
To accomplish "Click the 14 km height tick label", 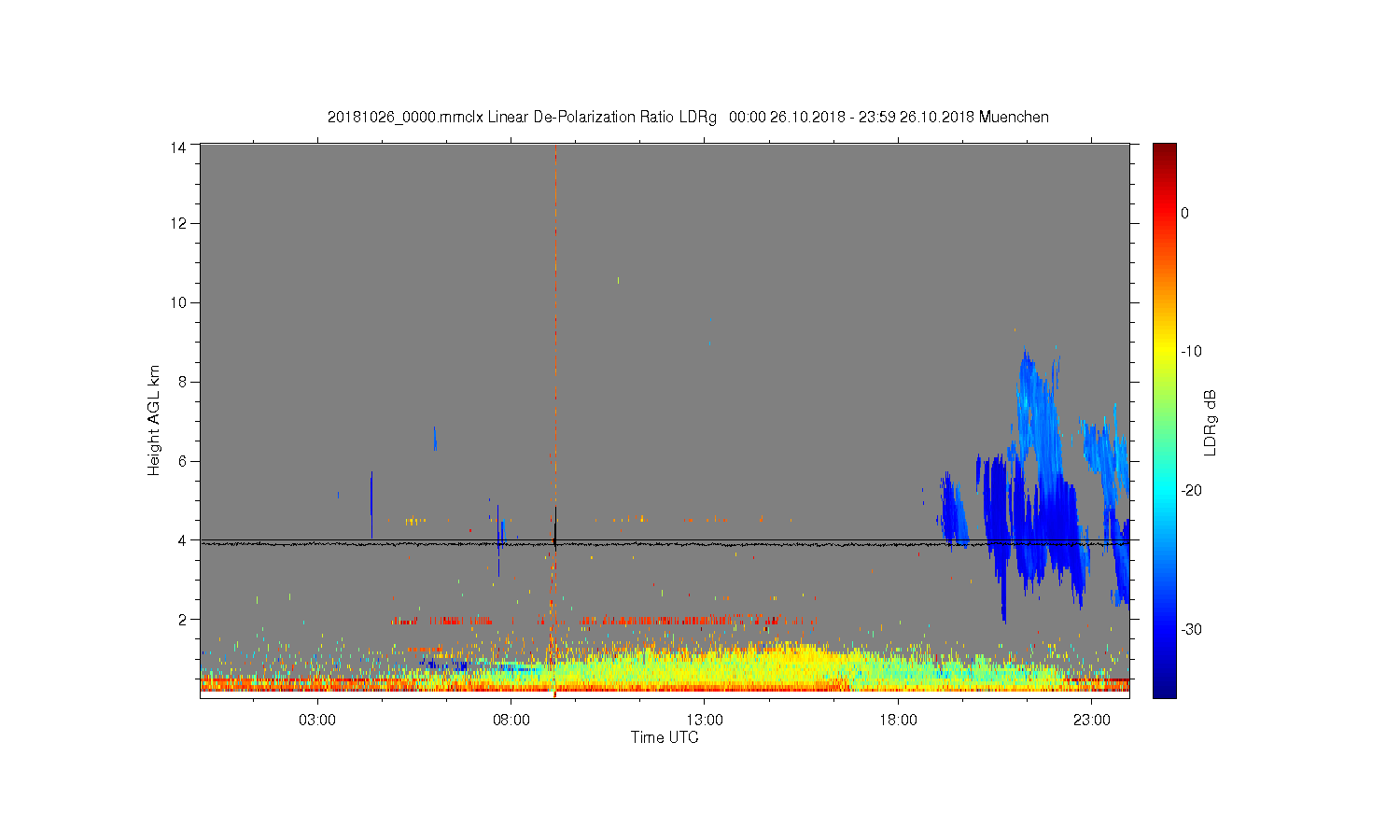I will click(x=178, y=147).
